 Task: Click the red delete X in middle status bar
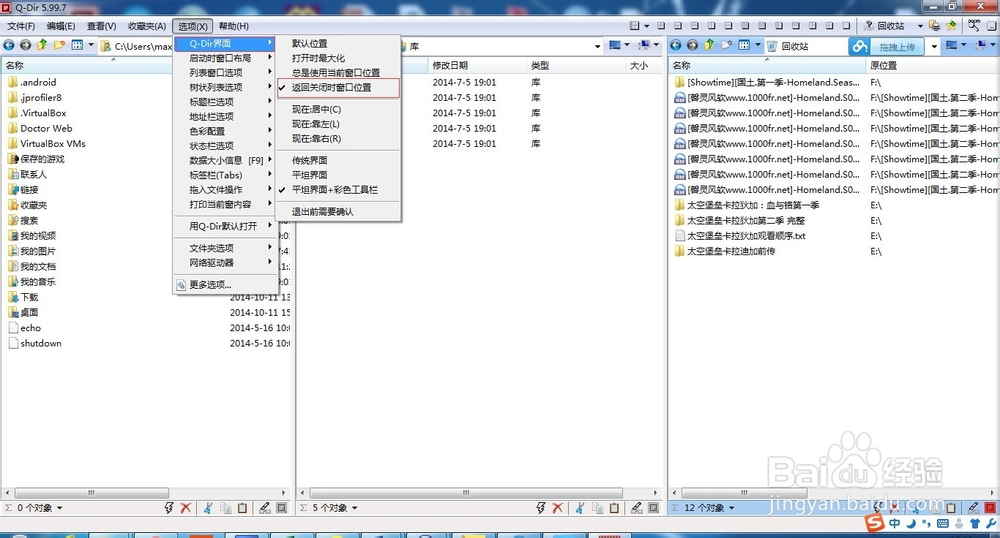557,508
